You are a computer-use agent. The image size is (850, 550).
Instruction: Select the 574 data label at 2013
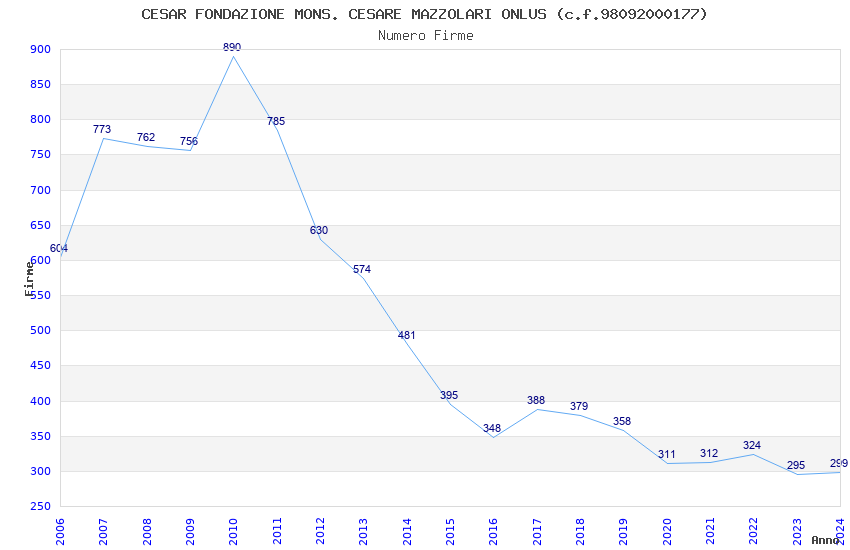(x=362, y=269)
